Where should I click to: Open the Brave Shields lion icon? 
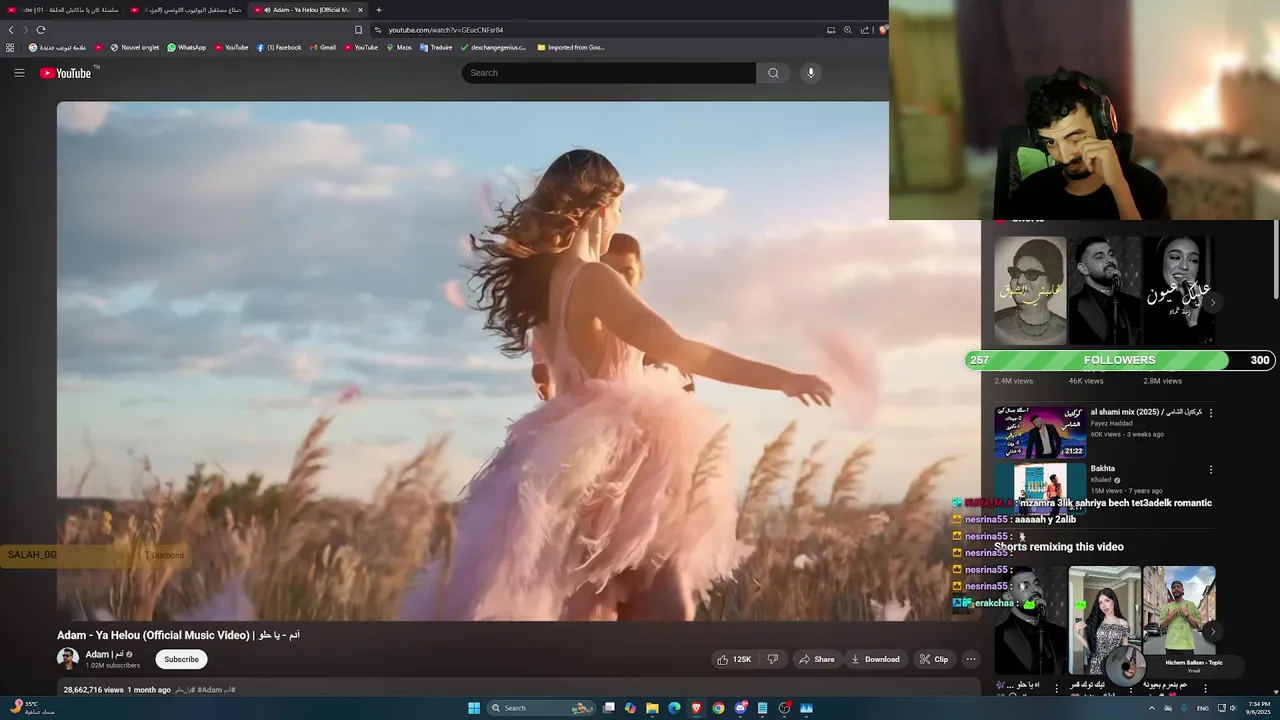pos(883,30)
